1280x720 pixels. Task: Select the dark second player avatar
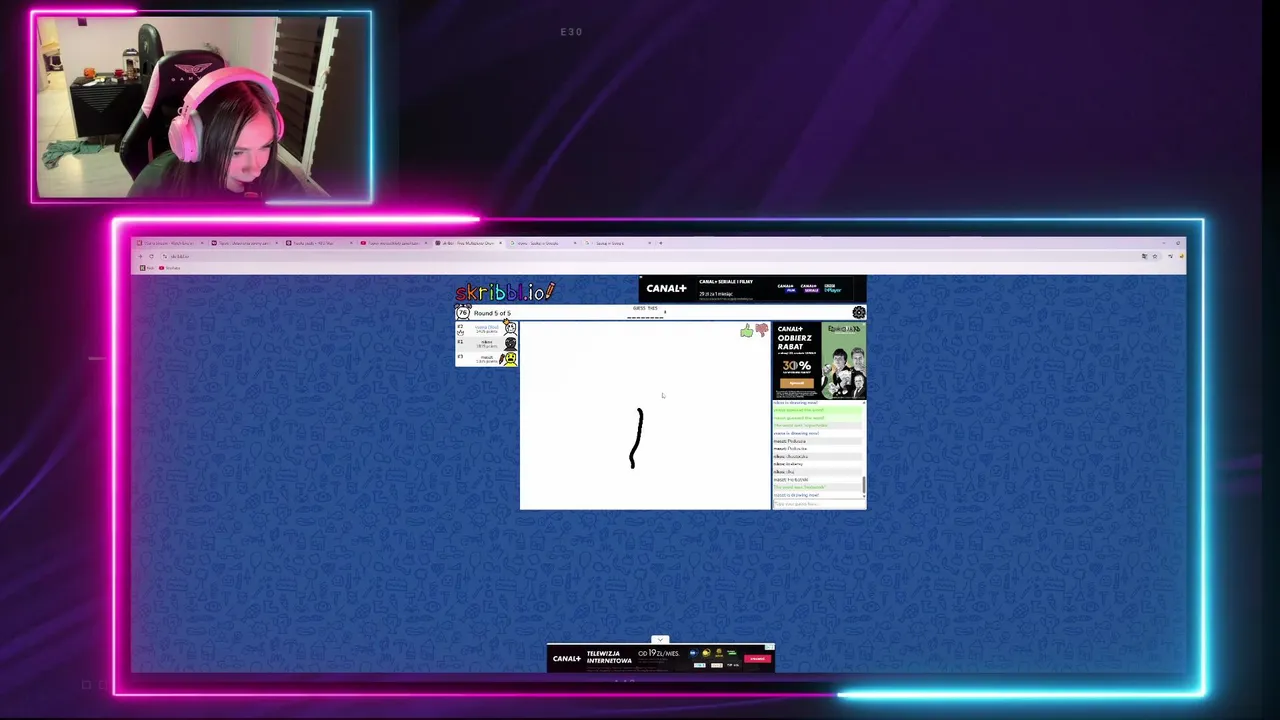click(510, 344)
